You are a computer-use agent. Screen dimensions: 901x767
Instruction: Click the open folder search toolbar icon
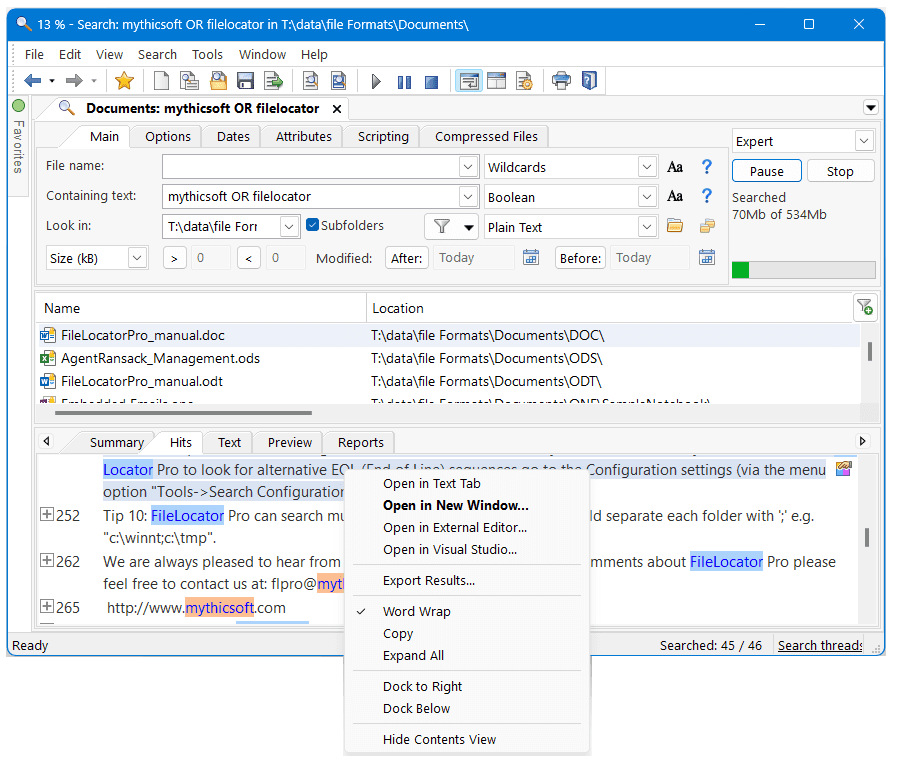click(218, 80)
